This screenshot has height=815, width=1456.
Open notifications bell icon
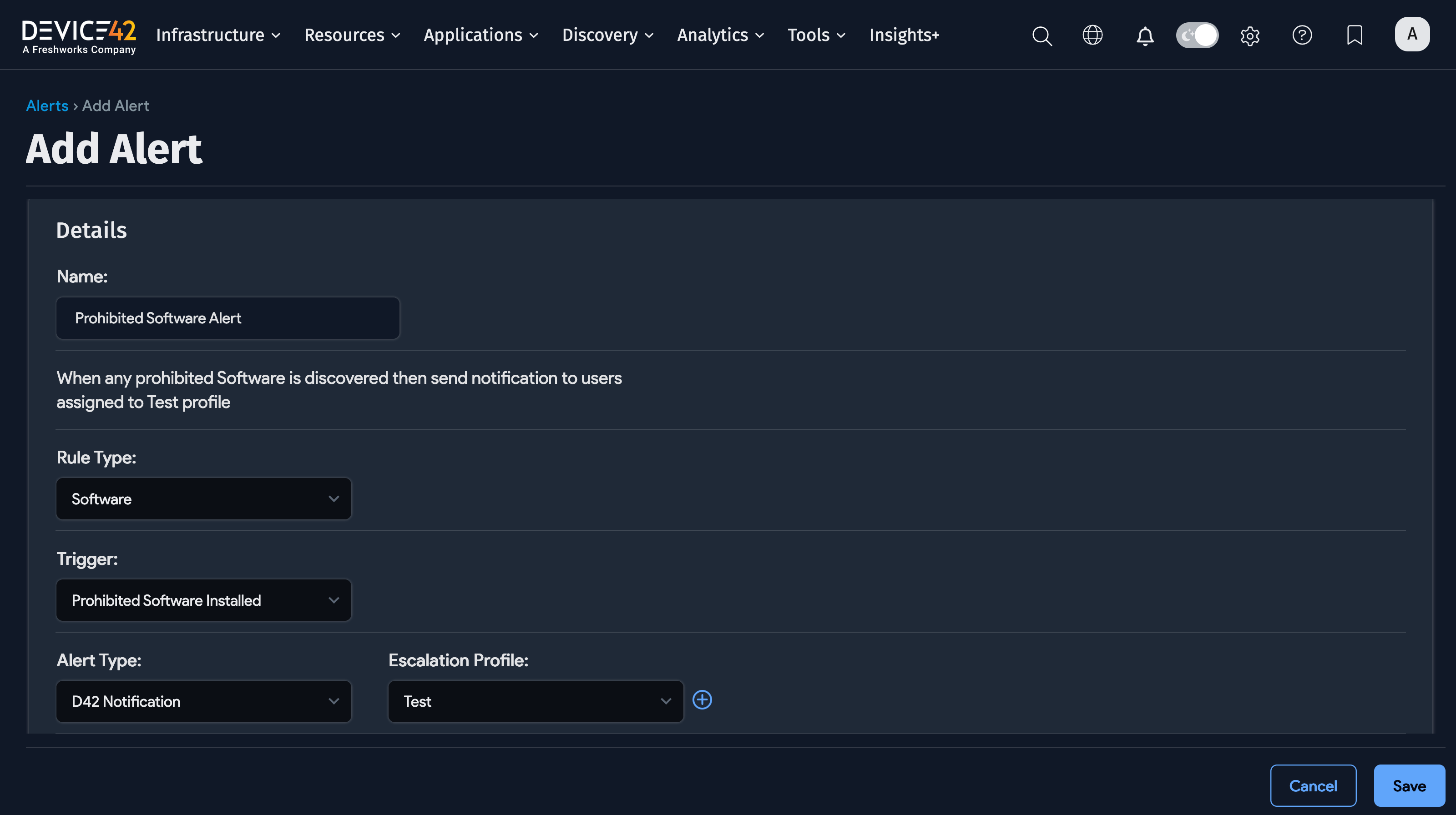(1145, 35)
